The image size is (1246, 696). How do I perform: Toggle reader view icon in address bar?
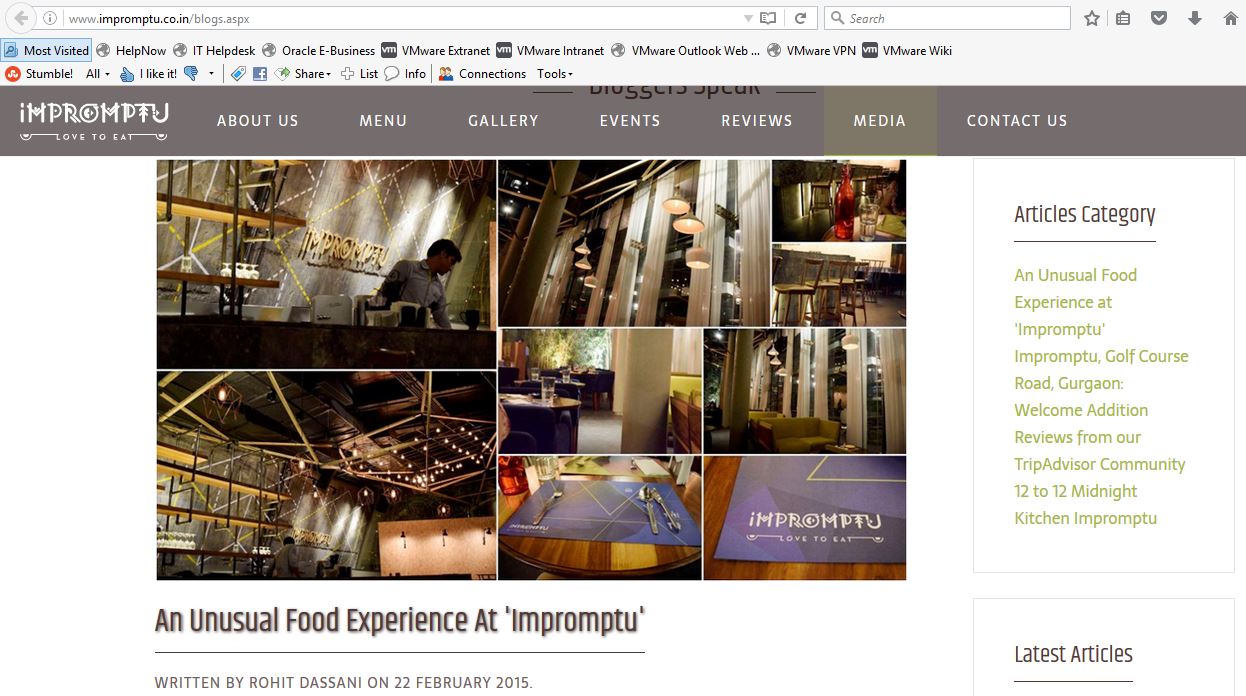[x=768, y=18]
